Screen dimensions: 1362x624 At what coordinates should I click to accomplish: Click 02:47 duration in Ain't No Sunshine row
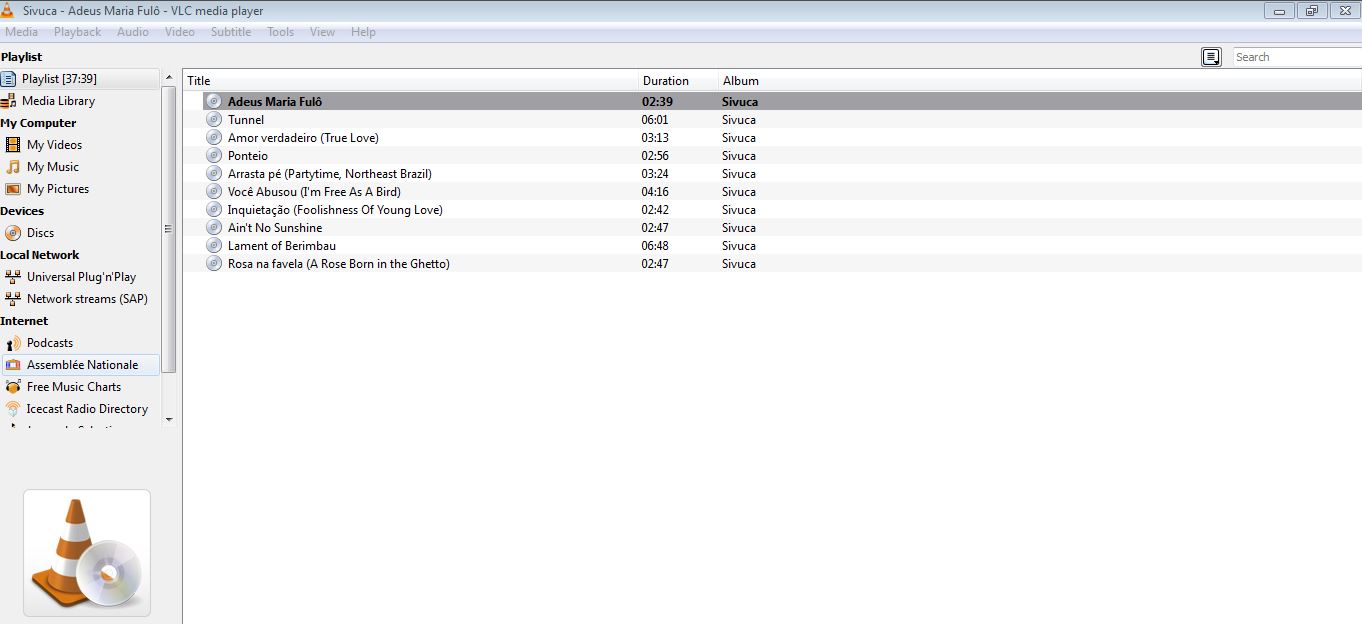(x=655, y=227)
